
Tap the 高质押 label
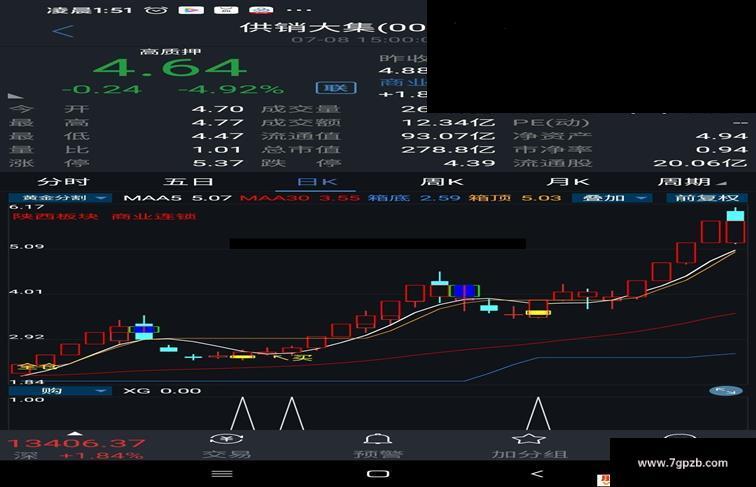(171, 51)
